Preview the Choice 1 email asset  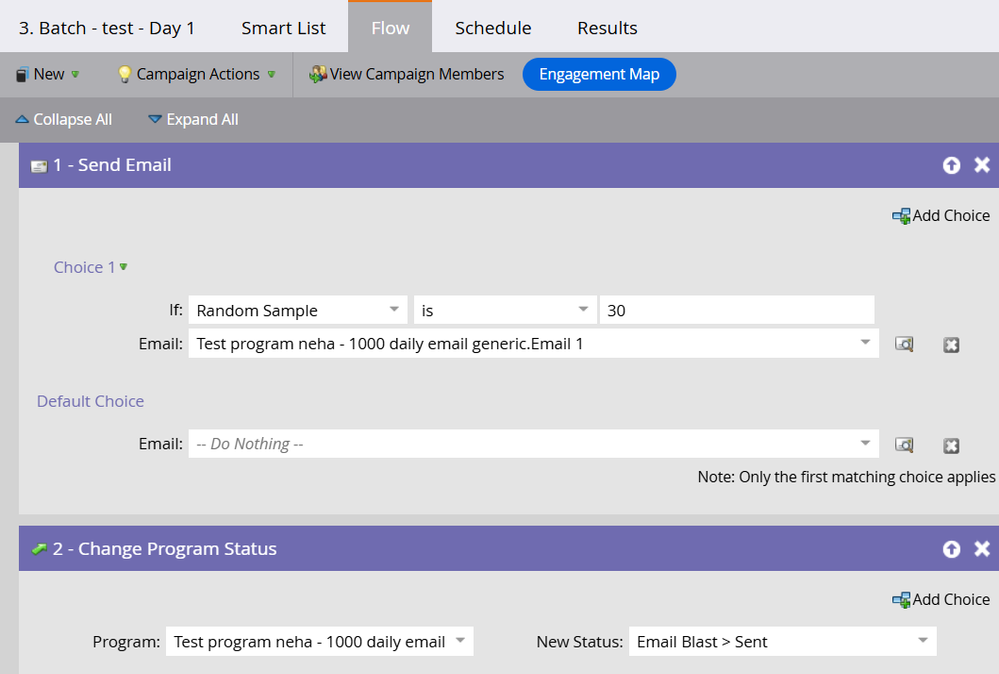click(x=903, y=344)
